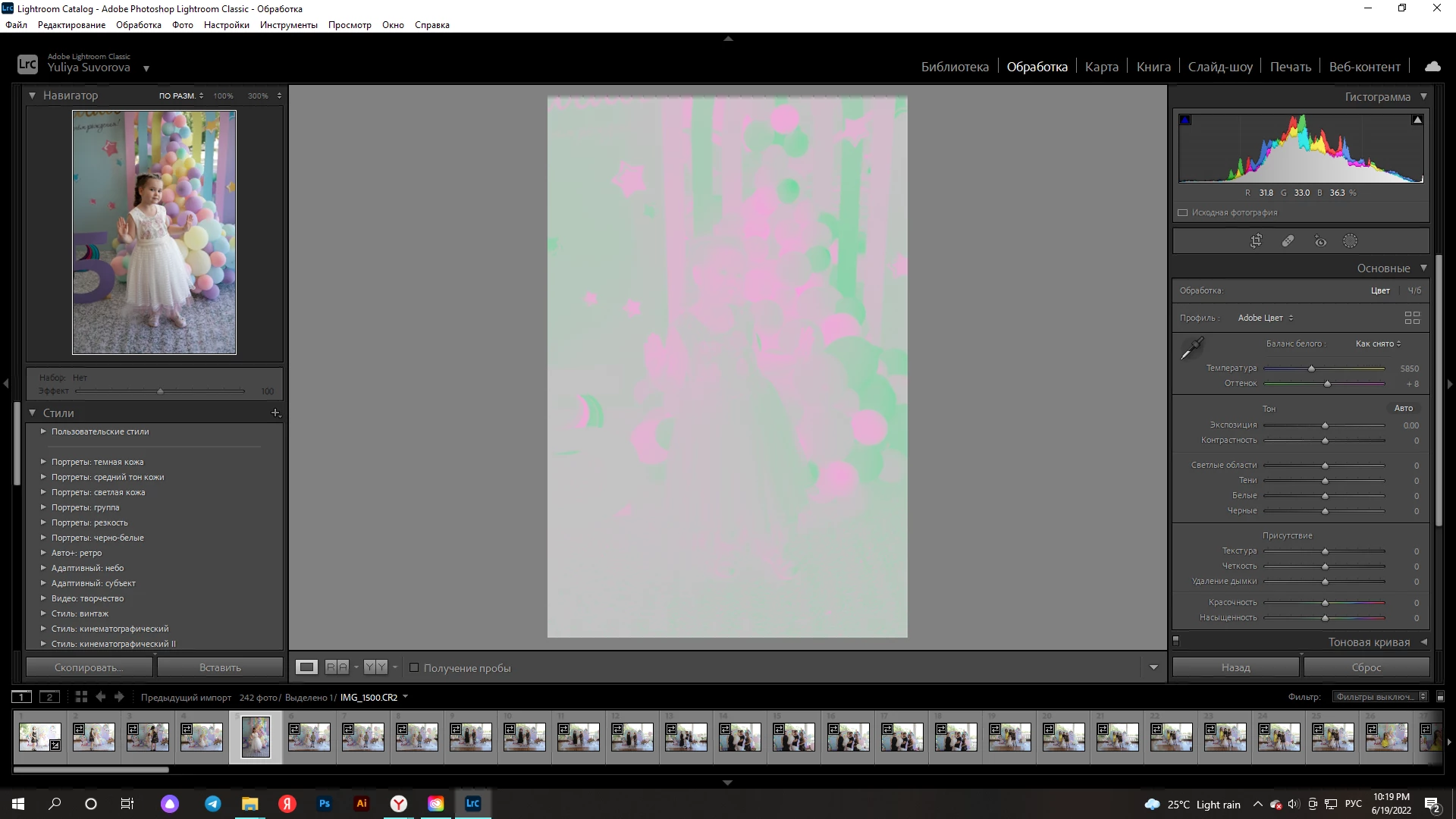
Task: Click the Сброс button
Action: tap(1366, 667)
